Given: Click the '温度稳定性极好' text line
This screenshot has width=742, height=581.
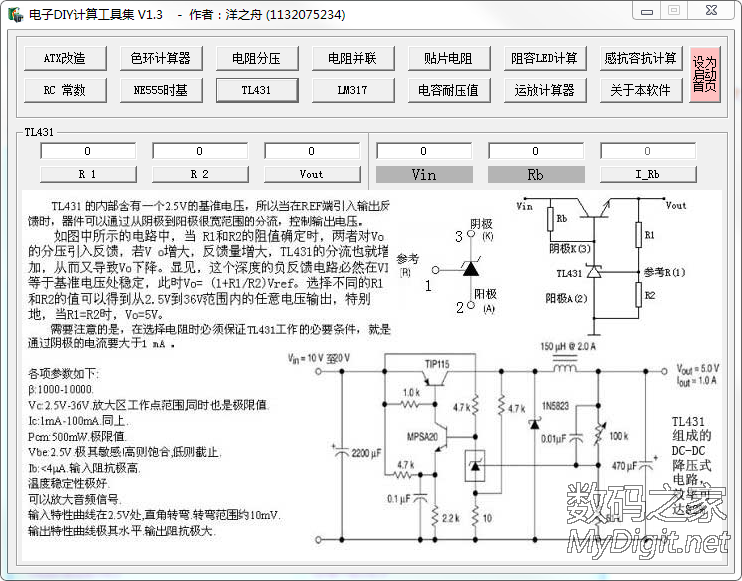Looking at the screenshot, I should point(69,484).
